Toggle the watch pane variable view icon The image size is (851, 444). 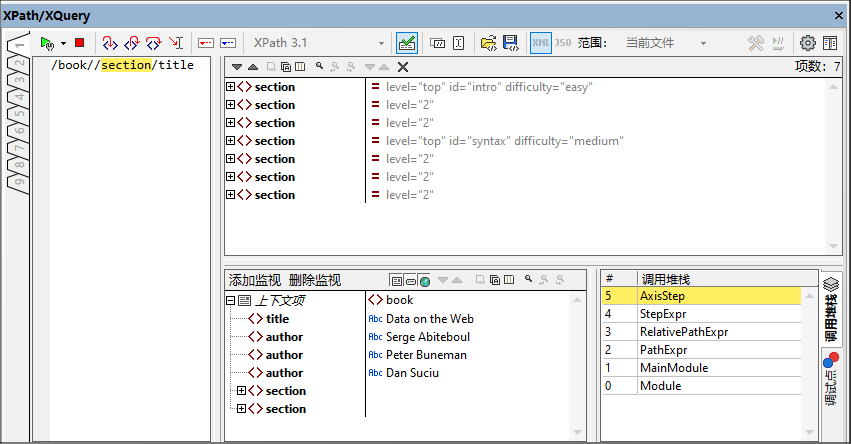411,281
